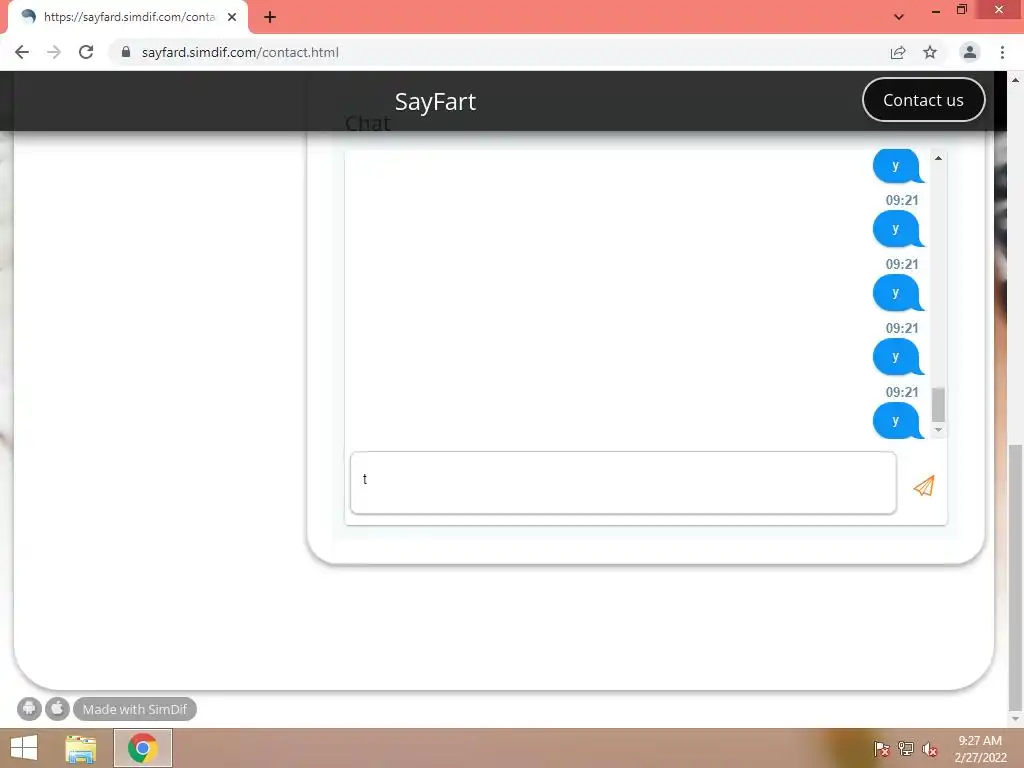
Task: Open File Explorer from the taskbar
Action: click(80, 748)
